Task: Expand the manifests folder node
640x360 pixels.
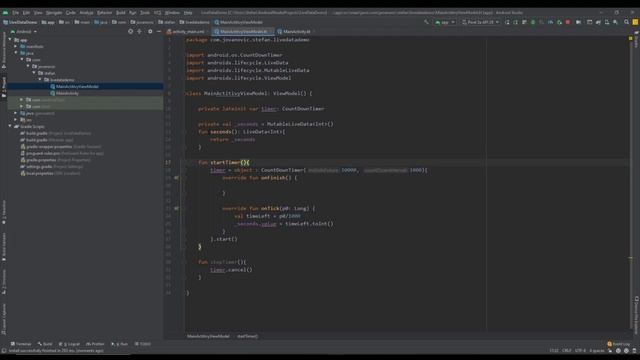Action: click(16, 46)
